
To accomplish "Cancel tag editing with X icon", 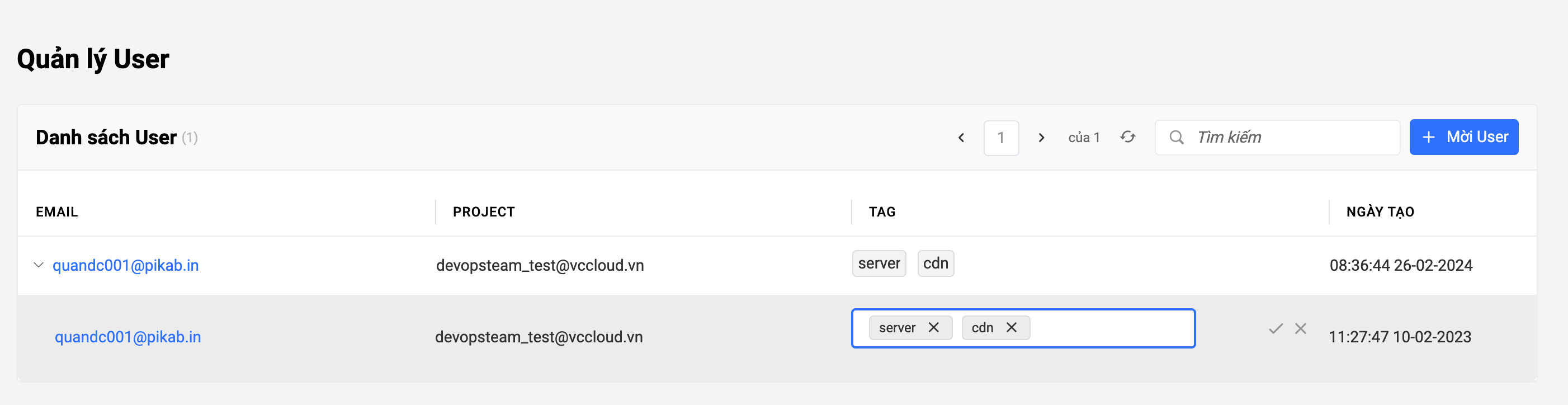I will (x=1300, y=329).
